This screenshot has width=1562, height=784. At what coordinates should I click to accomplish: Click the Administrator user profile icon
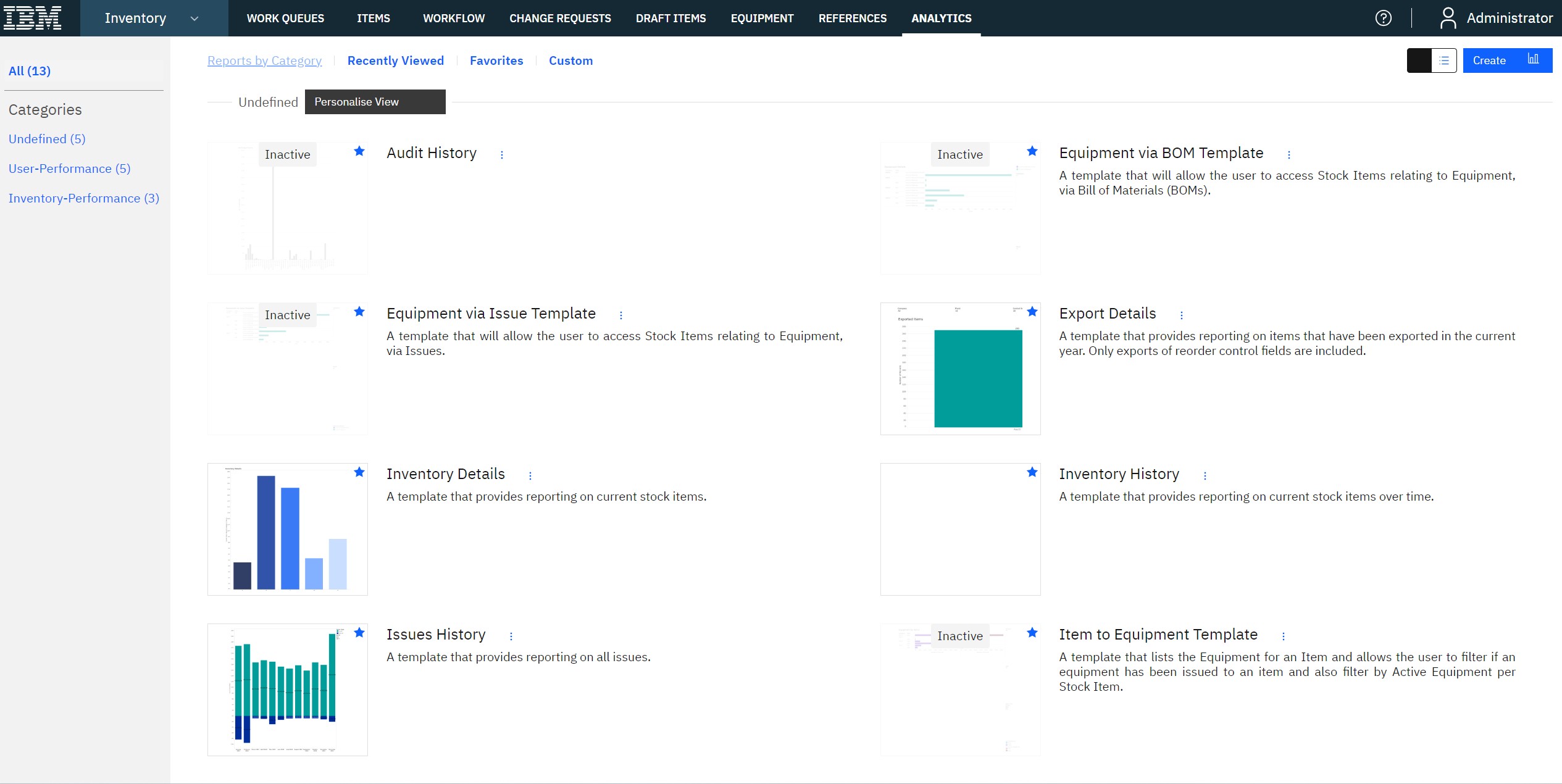coord(1448,18)
